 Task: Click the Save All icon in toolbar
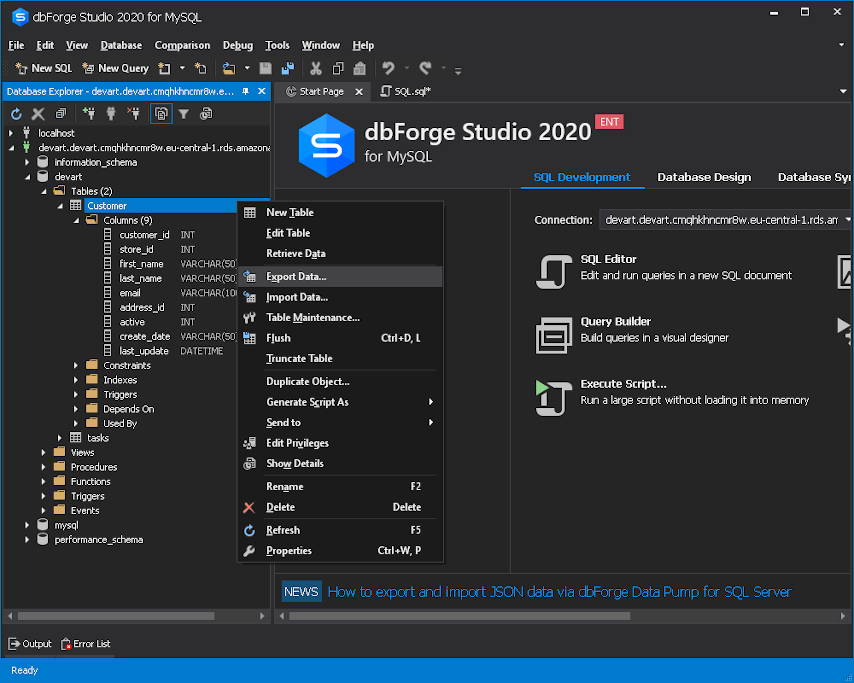pyautogui.click(x=288, y=68)
